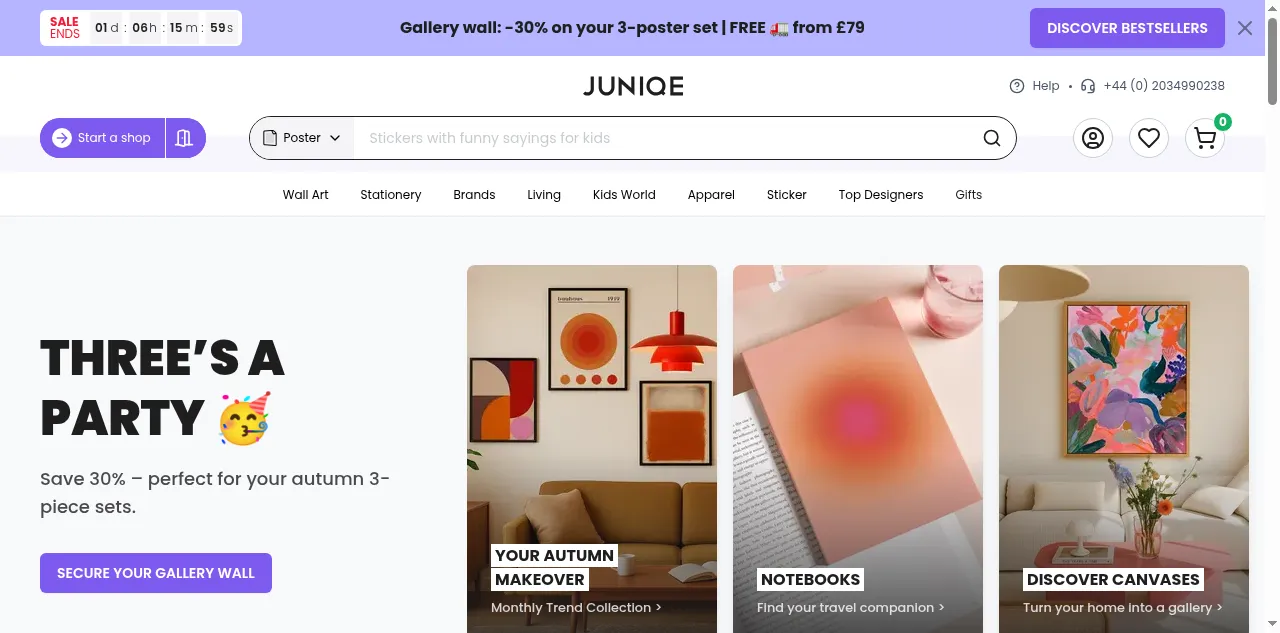Open the Top Designers menu
Image resolution: width=1280 pixels, height=633 pixels.
pyautogui.click(x=881, y=195)
